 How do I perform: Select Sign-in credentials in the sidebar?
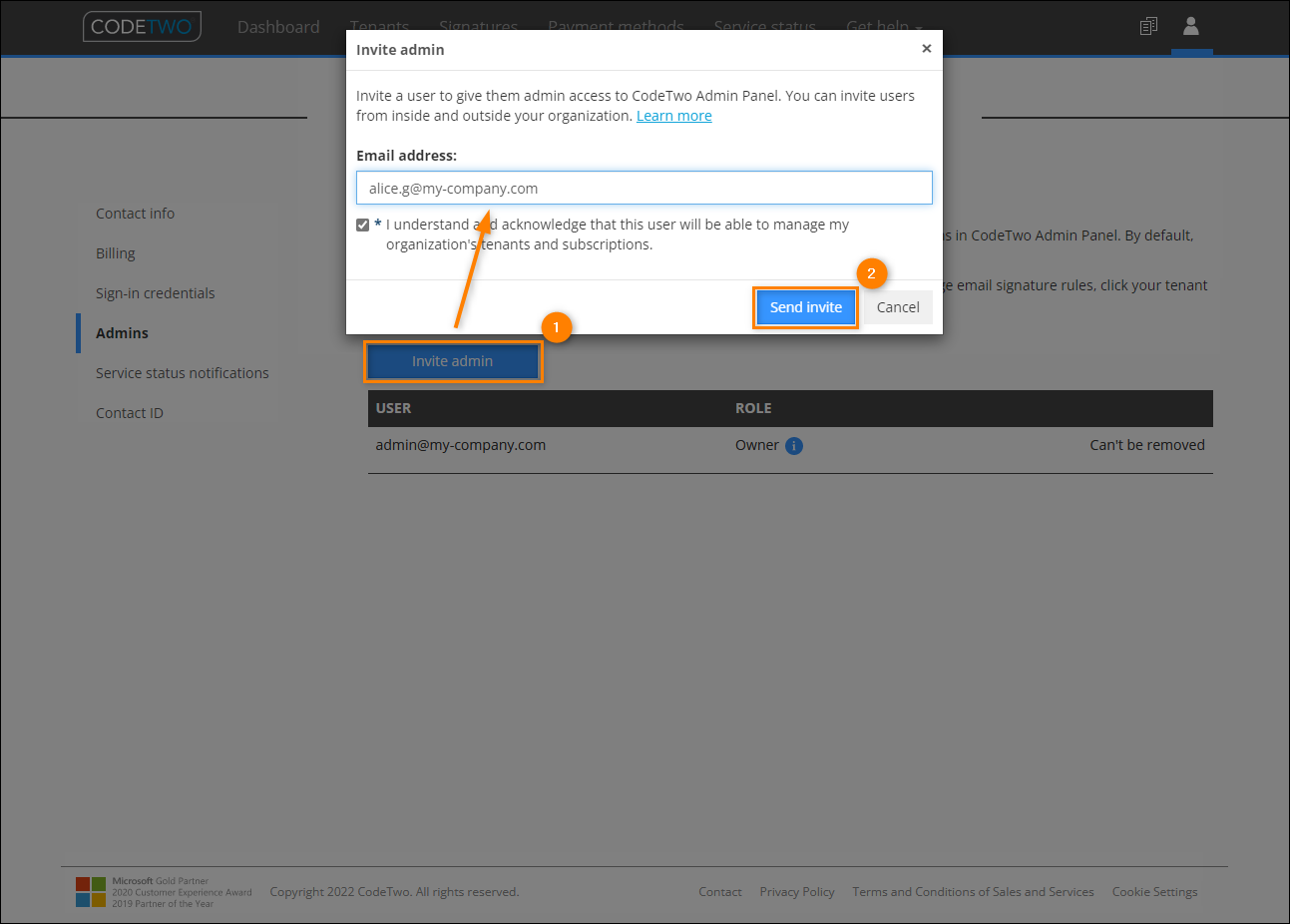(x=156, y=293)
